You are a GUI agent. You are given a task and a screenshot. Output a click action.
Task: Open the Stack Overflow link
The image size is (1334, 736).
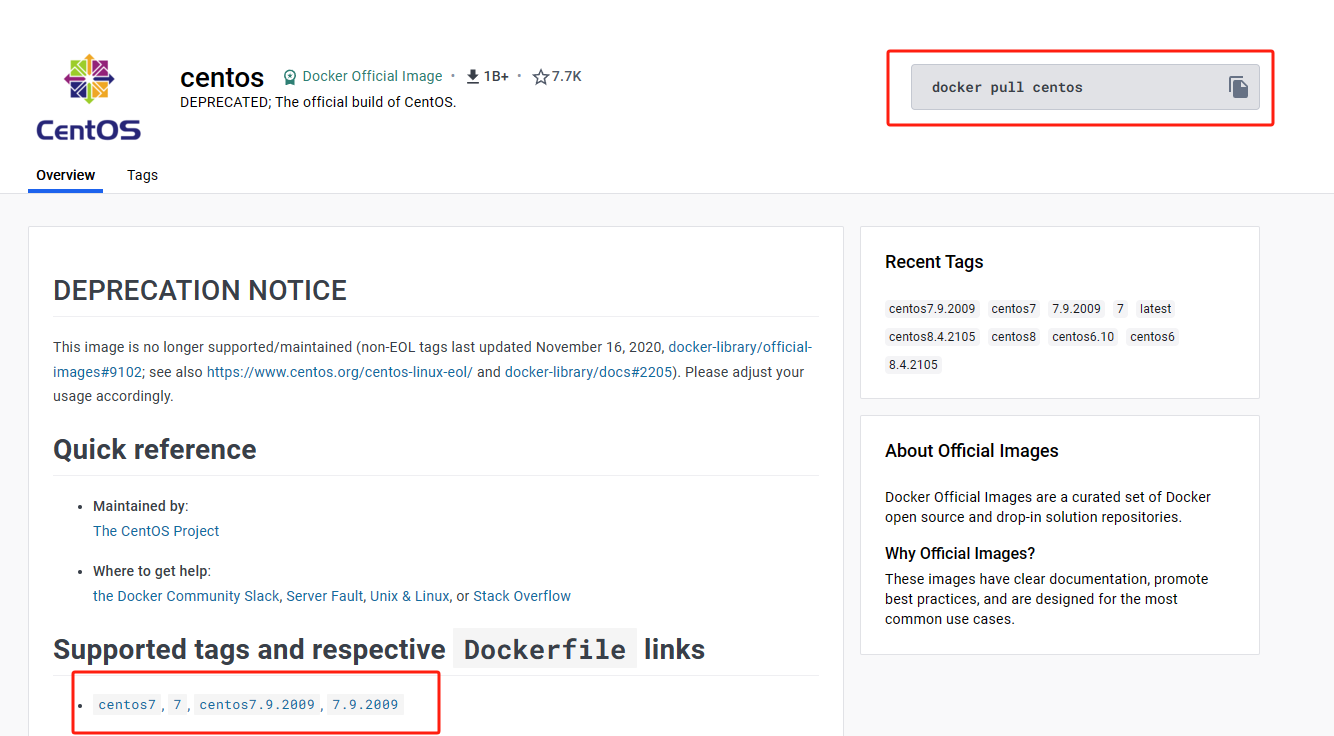point(522,596)
